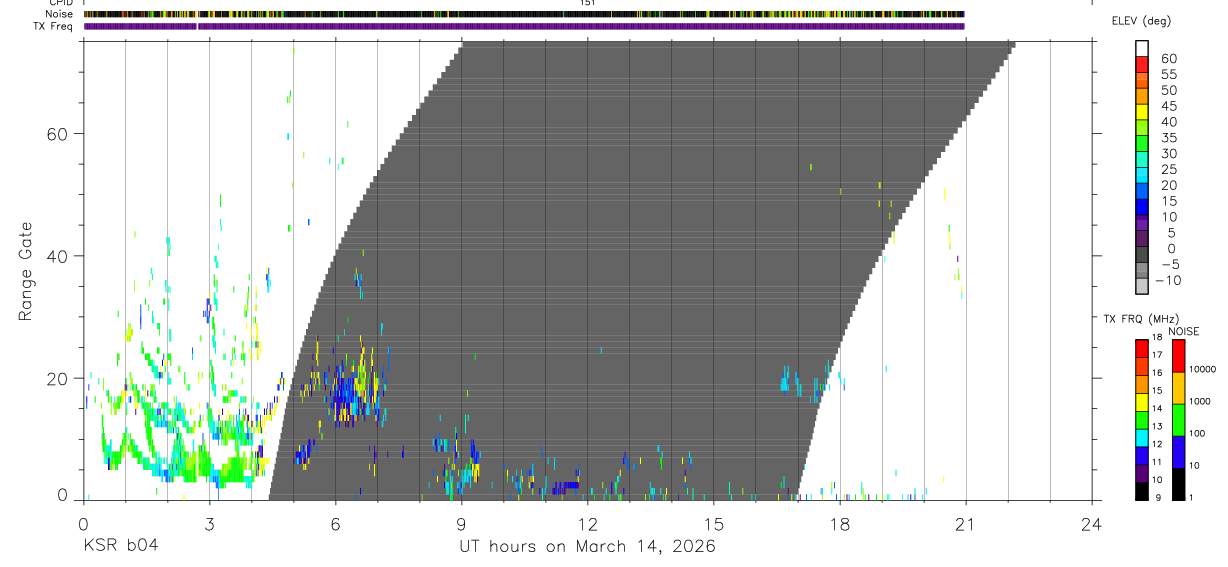Viewport: 1228px width, 567px height.
Task: Pick the dark gray ELEV swatch near -5
Action: (1142, 255)
